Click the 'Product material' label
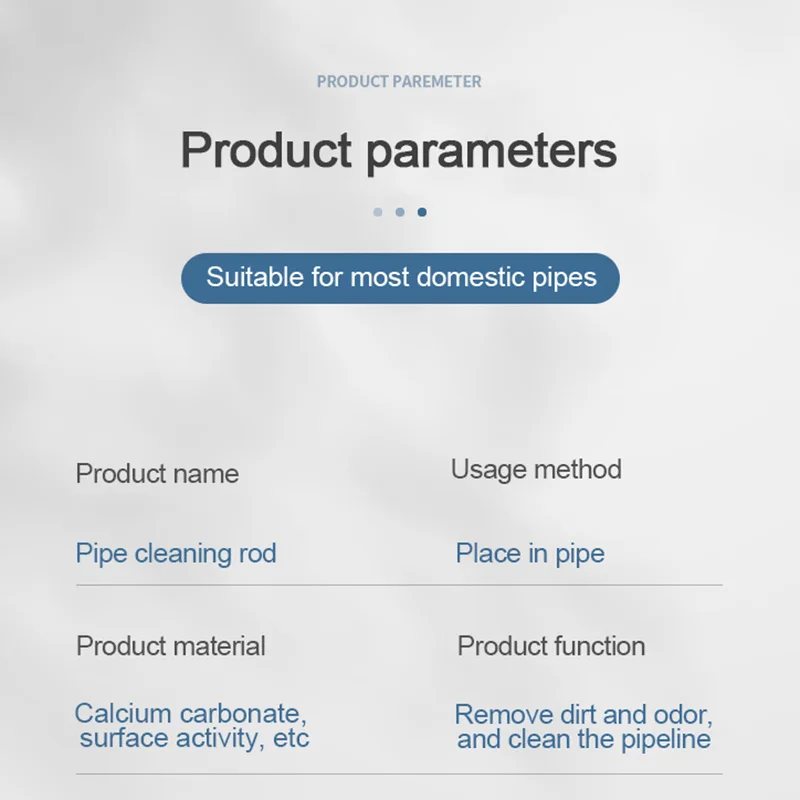Image resolution: width=800 pixels, height=800 pixels. [171, 646]
